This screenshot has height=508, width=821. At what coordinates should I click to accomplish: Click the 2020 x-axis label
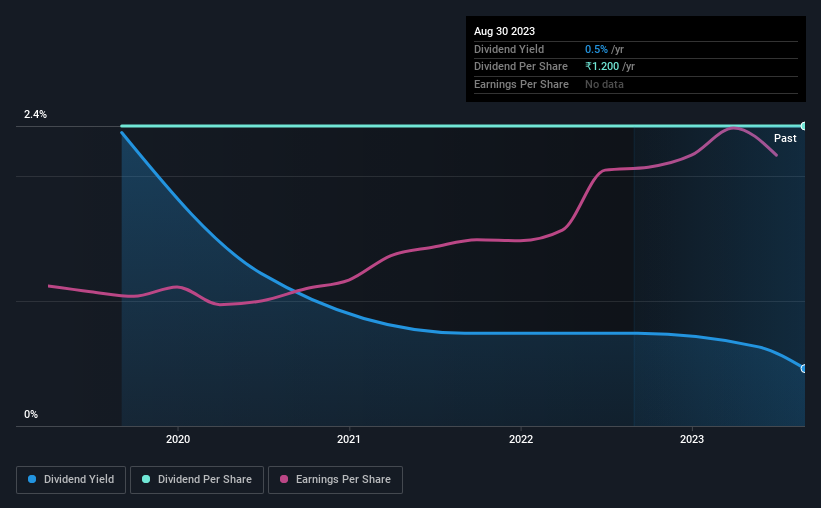coord(178,439)
